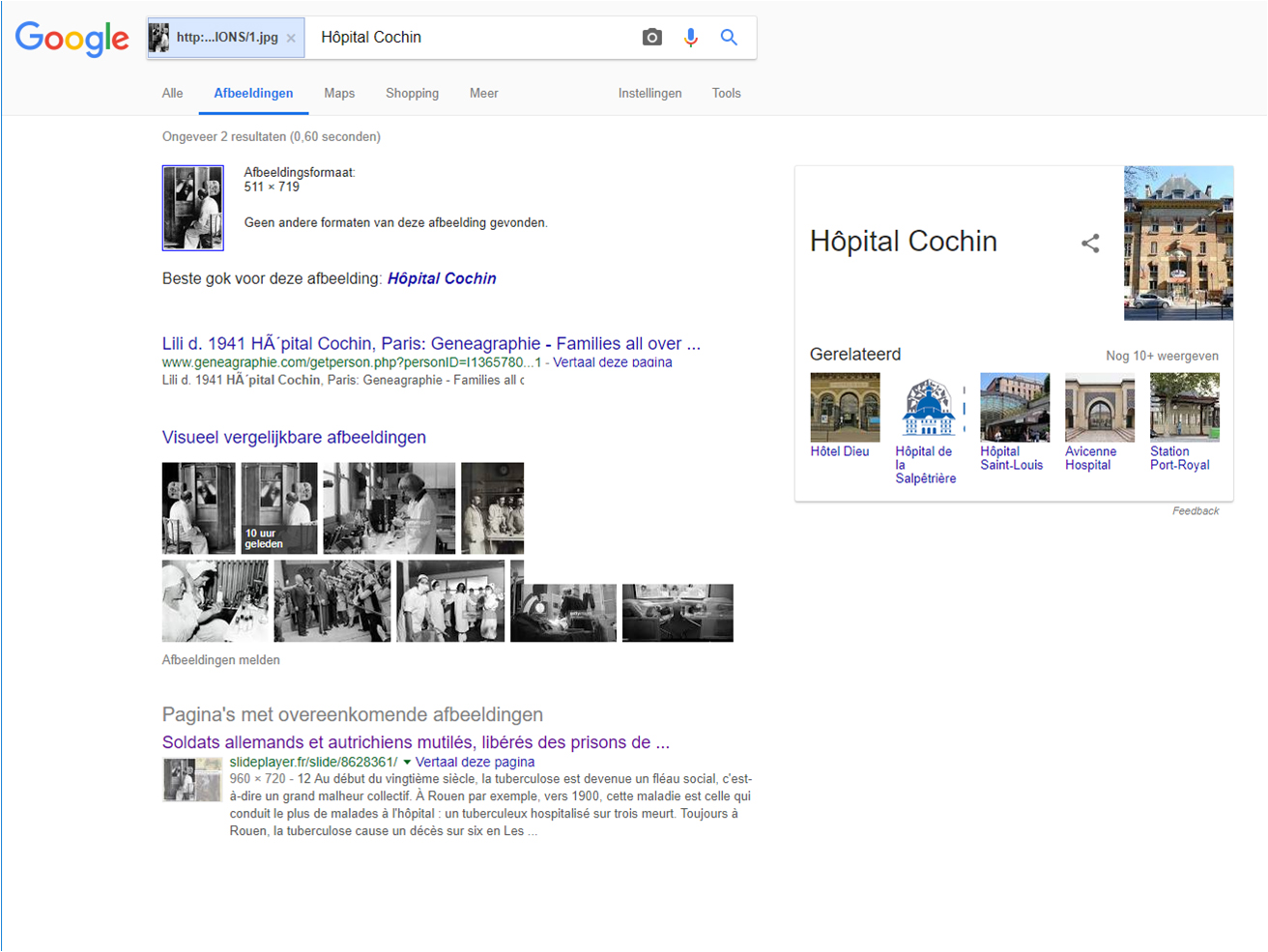Viewport: 1268px width, 952px height.
Task: Switch to the Alle results tab
Action: (172, 94)
